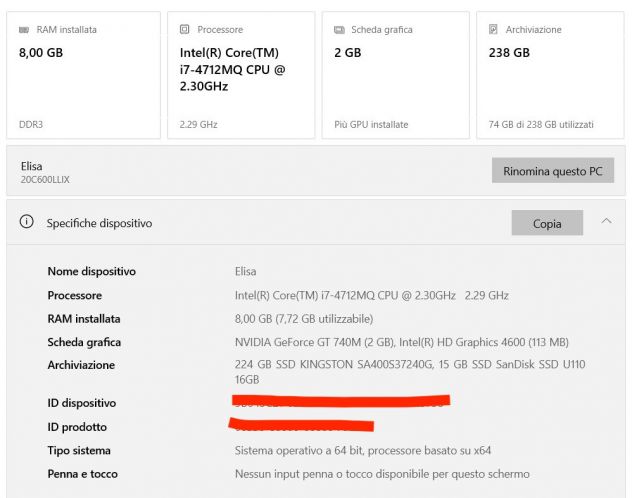Click the RAM installata label in specifications list
Image resolution: width=632 pixels, height=498 pixels.
pyautogui.click(x=84, y=319)
